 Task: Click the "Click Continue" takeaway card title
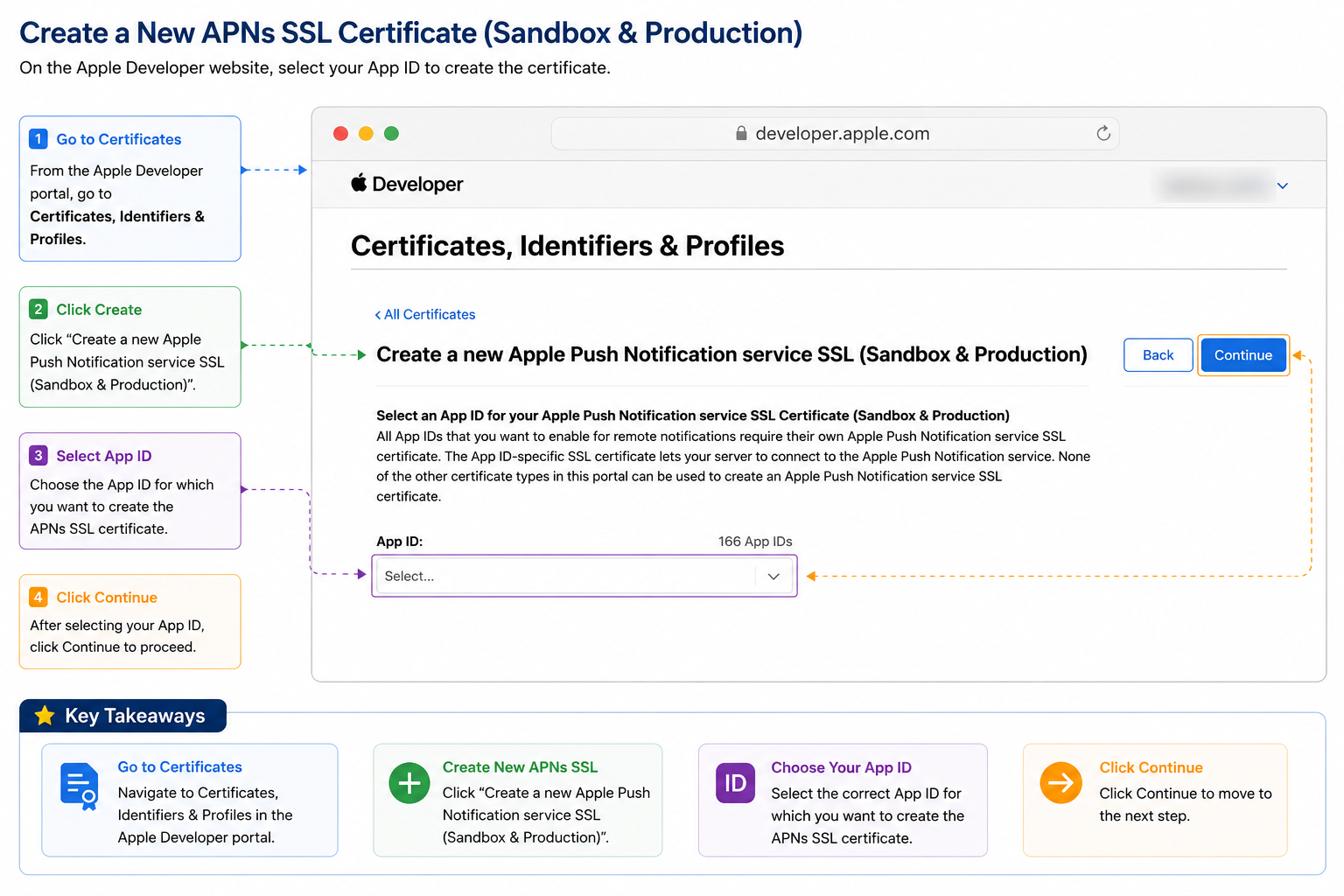(1151, 767)
